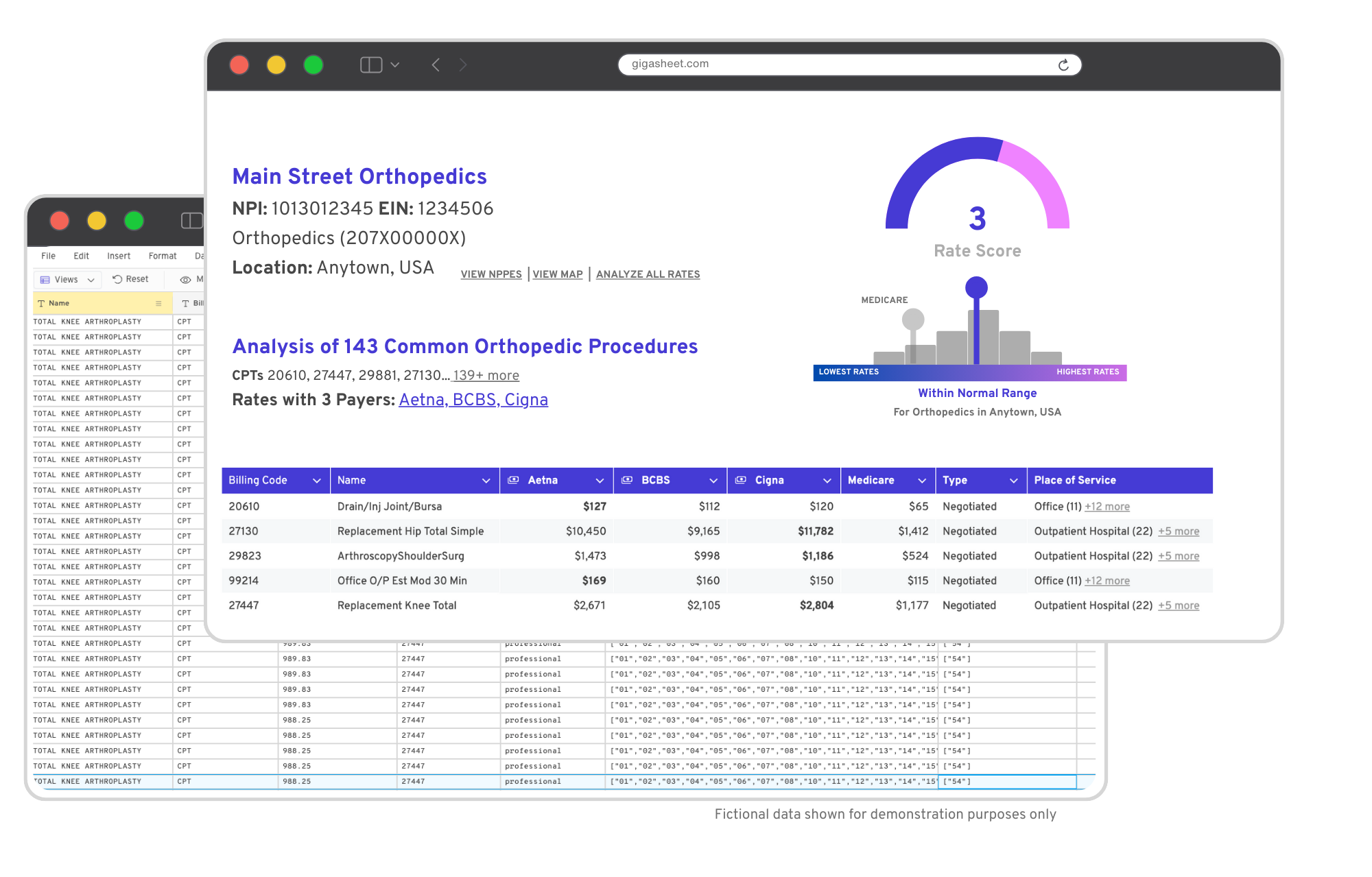Click the purple rate score marker on histogram
This screenshot has width=1372, height=877.
point(976,287)
